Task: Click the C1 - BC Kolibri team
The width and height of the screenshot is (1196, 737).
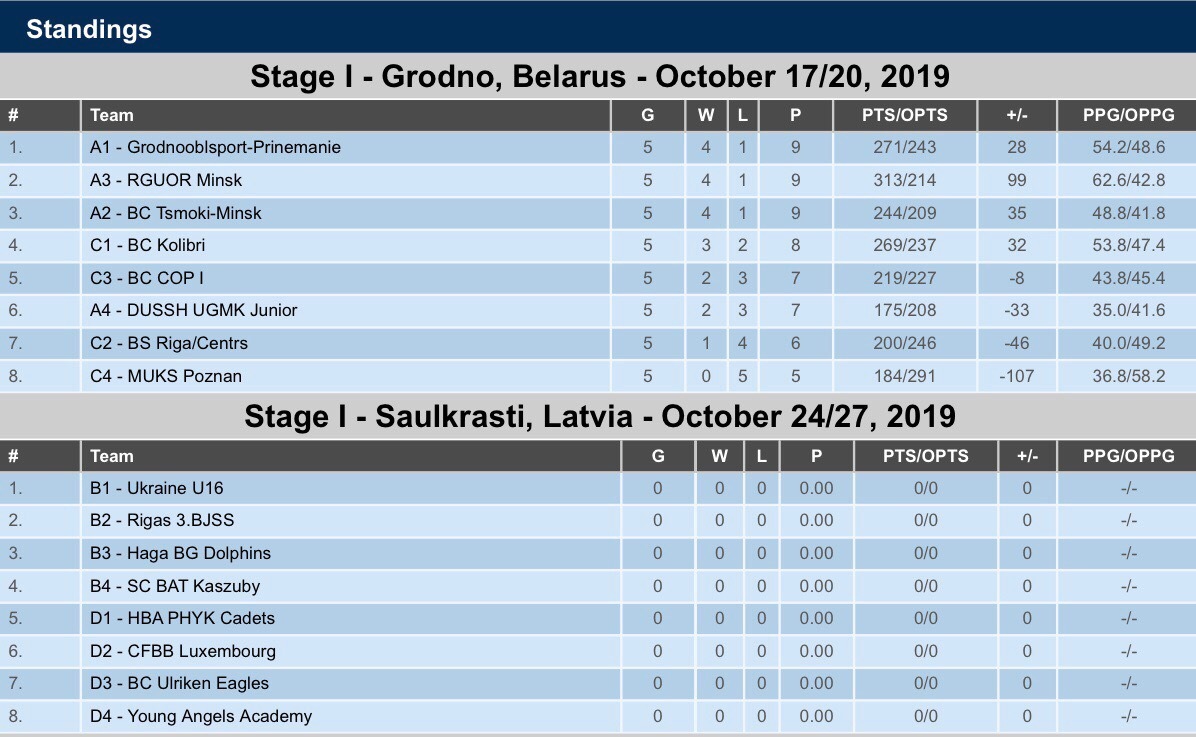Action: (147, 245)
